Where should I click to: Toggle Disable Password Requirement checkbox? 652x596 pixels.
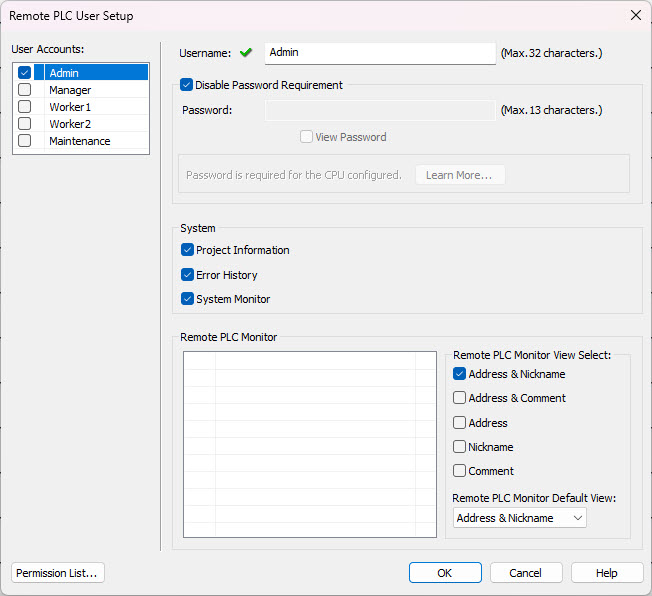click(x=187, y=85)
